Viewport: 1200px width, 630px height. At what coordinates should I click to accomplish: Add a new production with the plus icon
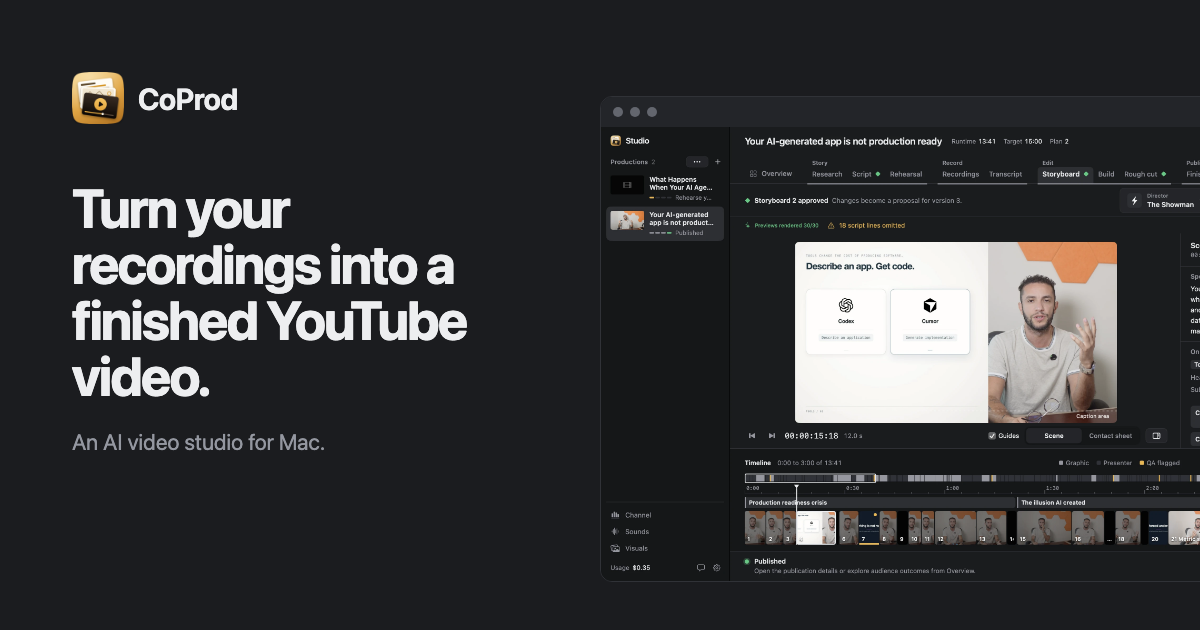717,162
